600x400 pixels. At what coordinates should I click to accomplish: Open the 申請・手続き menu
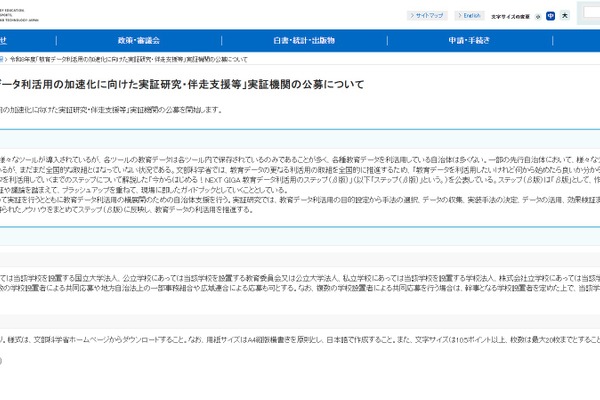470,41
